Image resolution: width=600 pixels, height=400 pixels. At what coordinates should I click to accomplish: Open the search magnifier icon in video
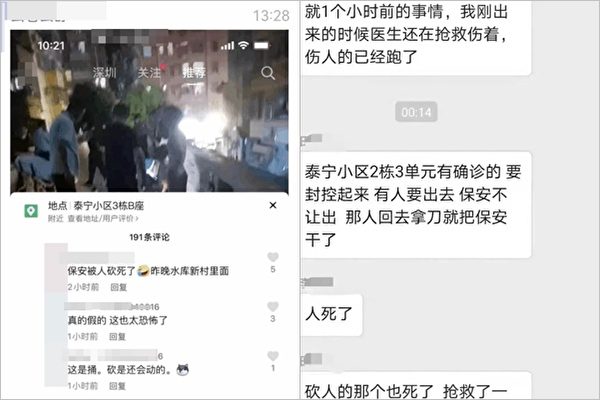click(268, 73)
